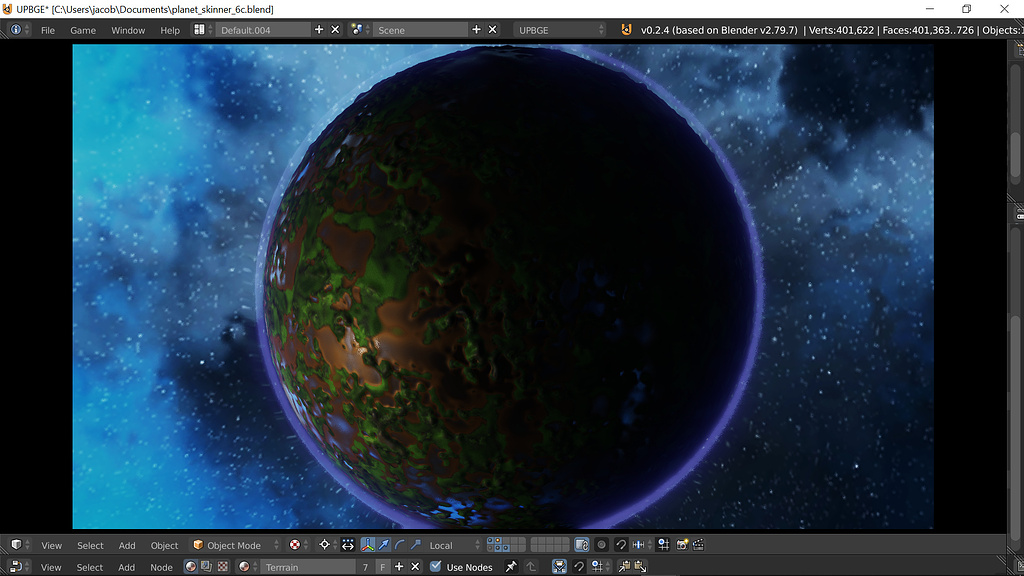The width and height of the screenshot is (1024, 576).
Task: Open the Node editor's Select menu
Action: (x=89, y=568)
